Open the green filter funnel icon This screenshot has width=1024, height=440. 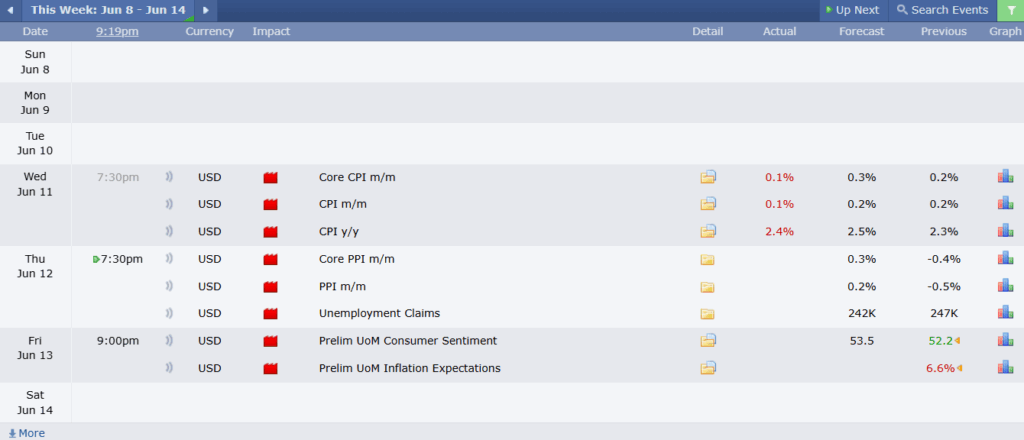1011,10
